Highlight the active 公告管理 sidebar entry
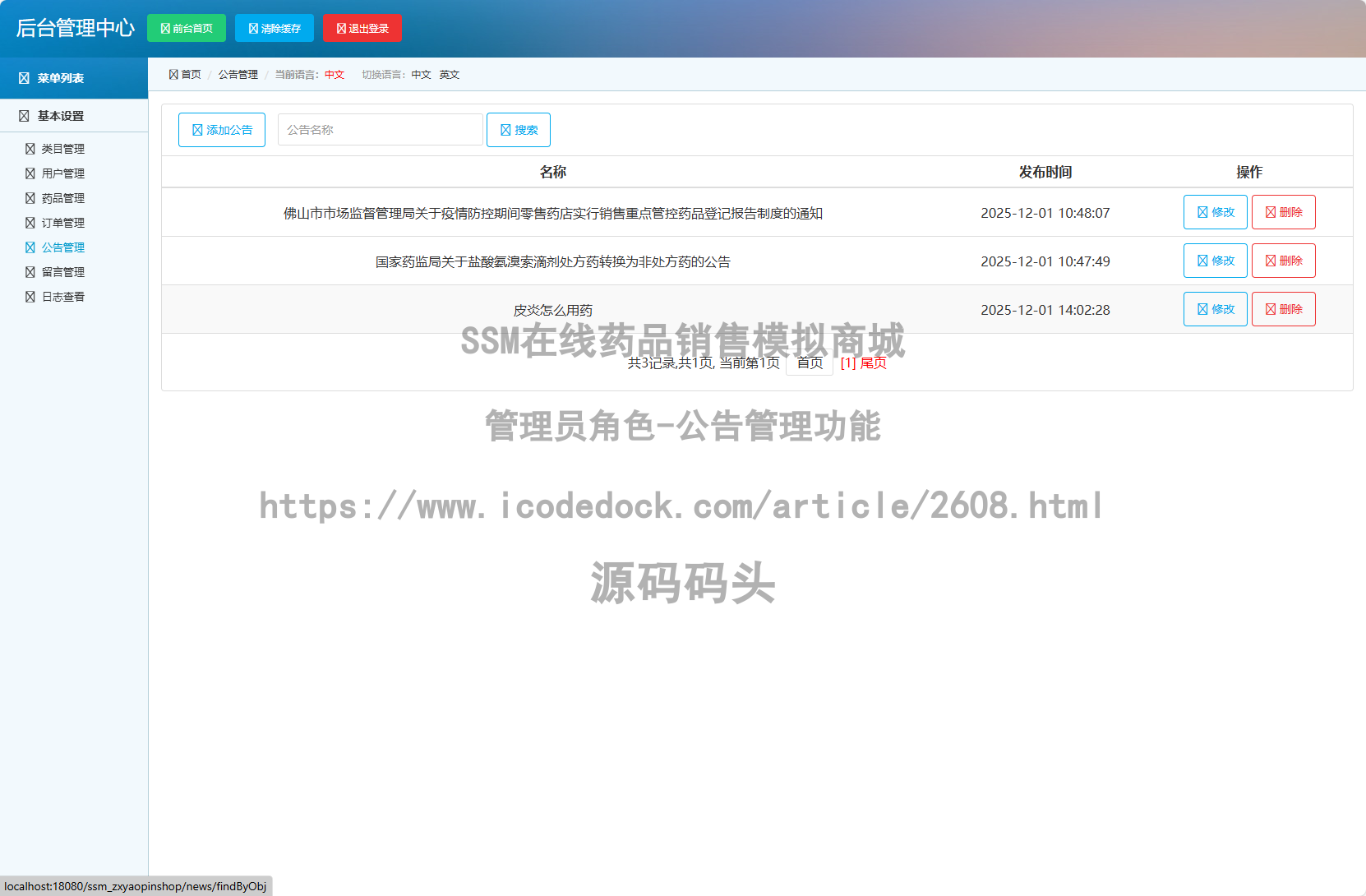Viewport: 1366px width, 896px height. [63, 247]
